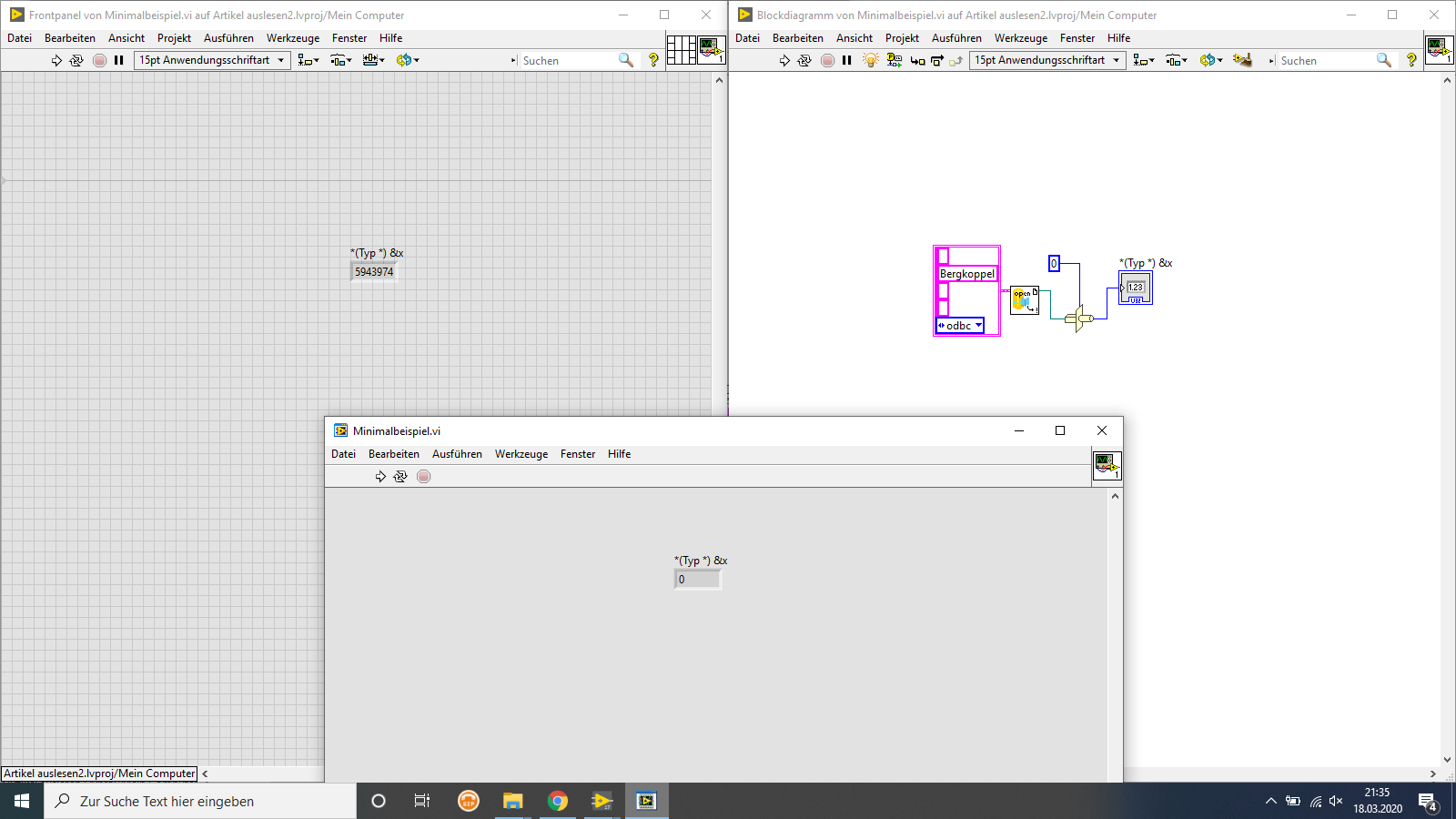The width and height of the screenshot is (1456, 819).
Task: Open Resize Objects dropdown in the Frontpanel window
Action: tap(374, 60)
